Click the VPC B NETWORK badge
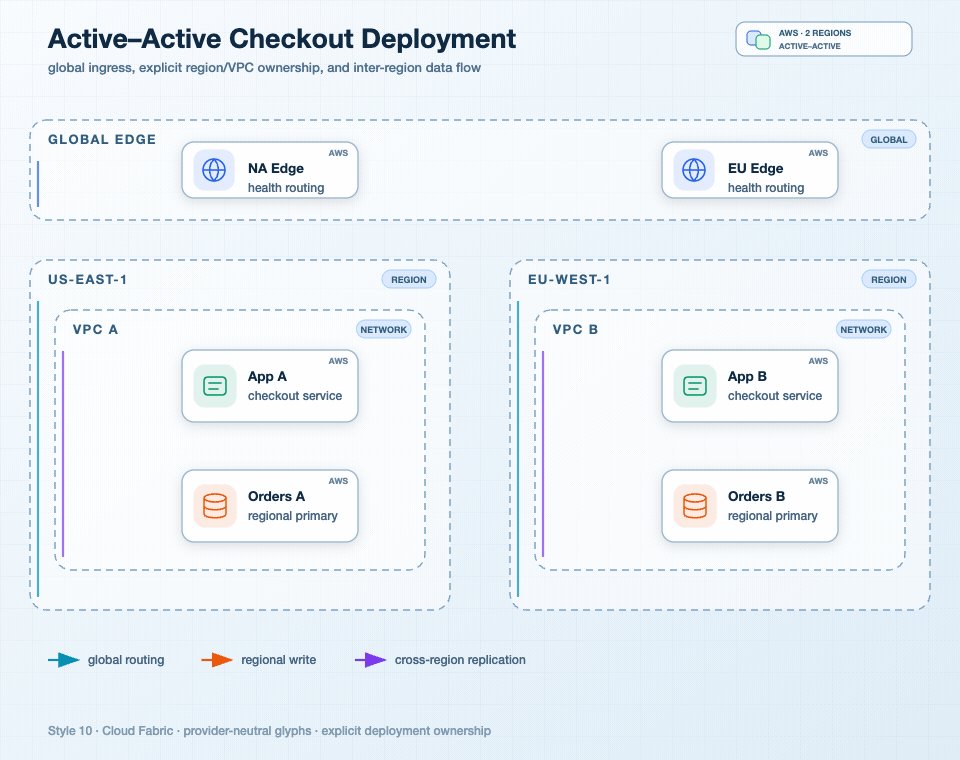Screen dimensions: 960x760 pyautogui.click(x=863, y=329)
